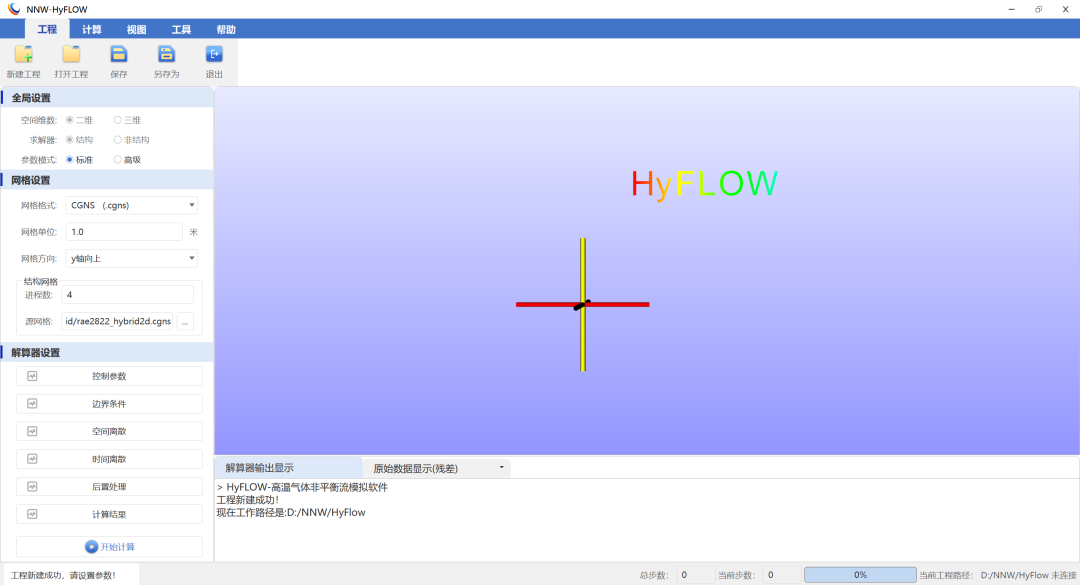
Task: Click the HyFLOW-高温气体非平衡流模拟软件 log line
Action: point(307,487)
